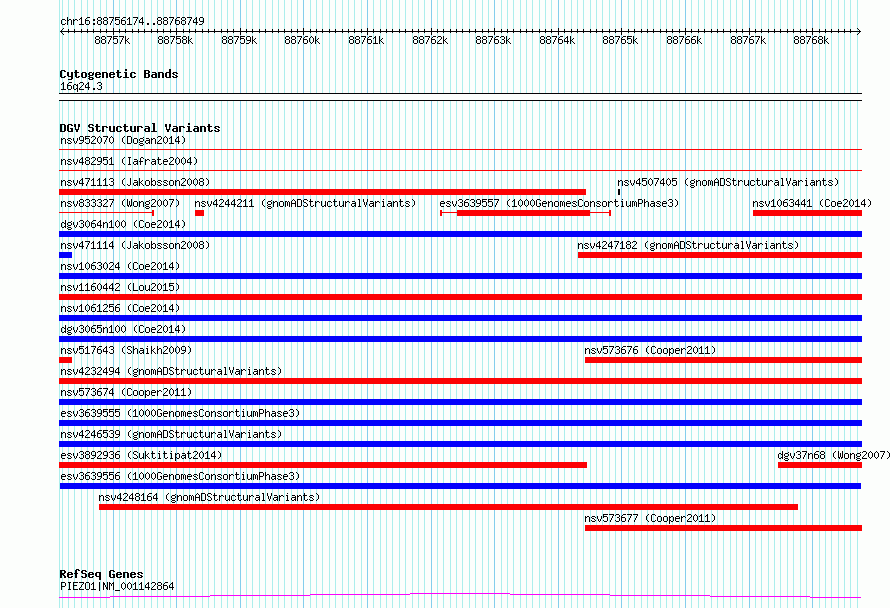890x608 pixels.
Task: Click the nsv573674 (Cooper2011) label
Action: coord(126,392)
